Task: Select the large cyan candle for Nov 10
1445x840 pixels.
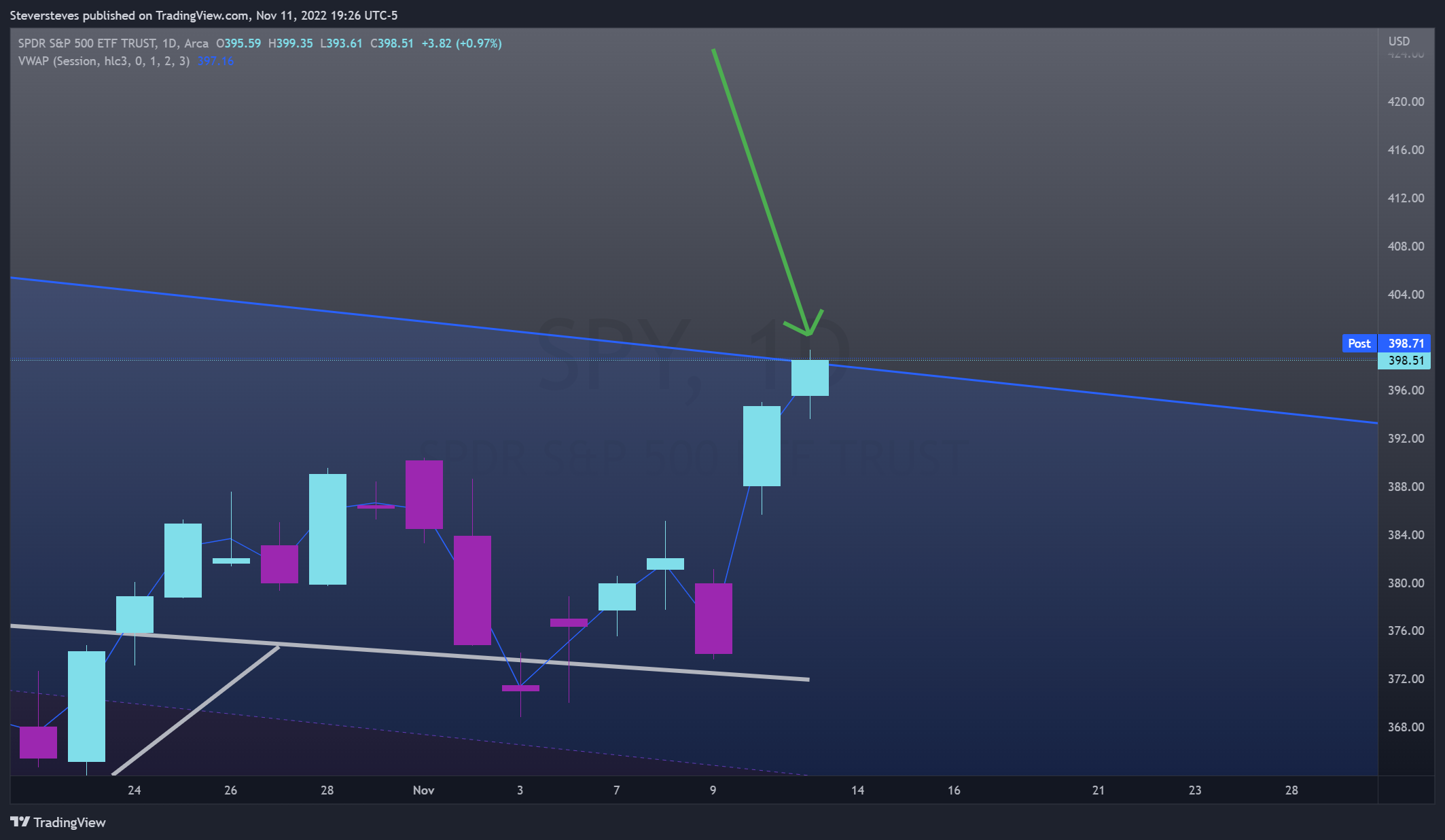Action: [762, 446]
